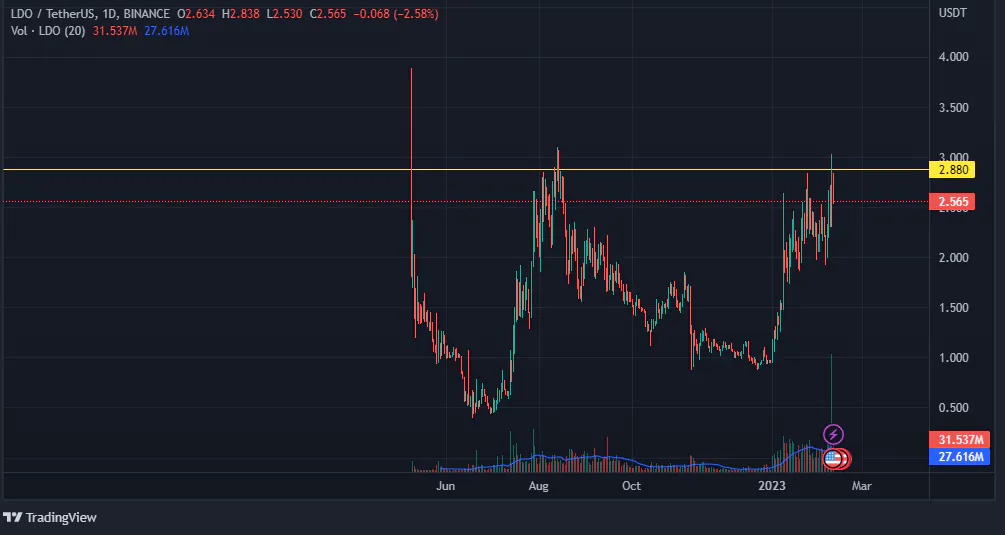Click the 4.000 price axis value
Image resolution: width=1005 pixels, height=535 pixels.
pyautogui.click(x=953, y=57)
